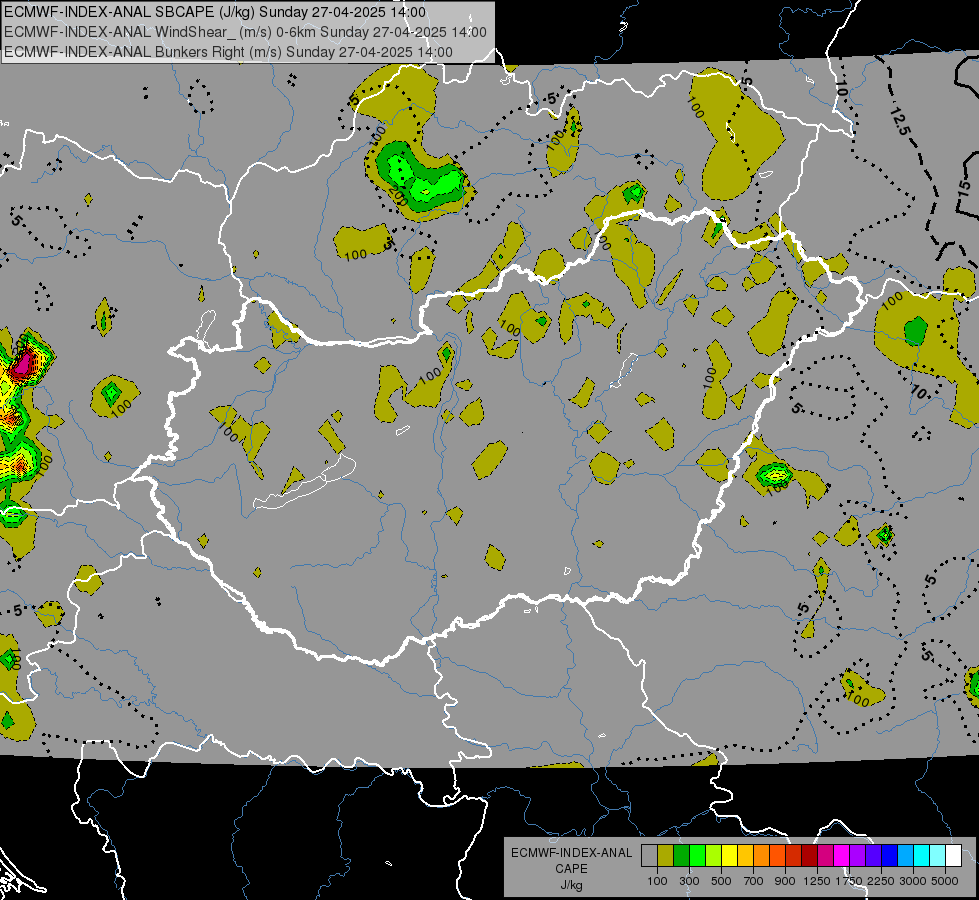Pick the bright magenta legend swatch
This screenshot has width=979, height=900.
coord(842,856)
